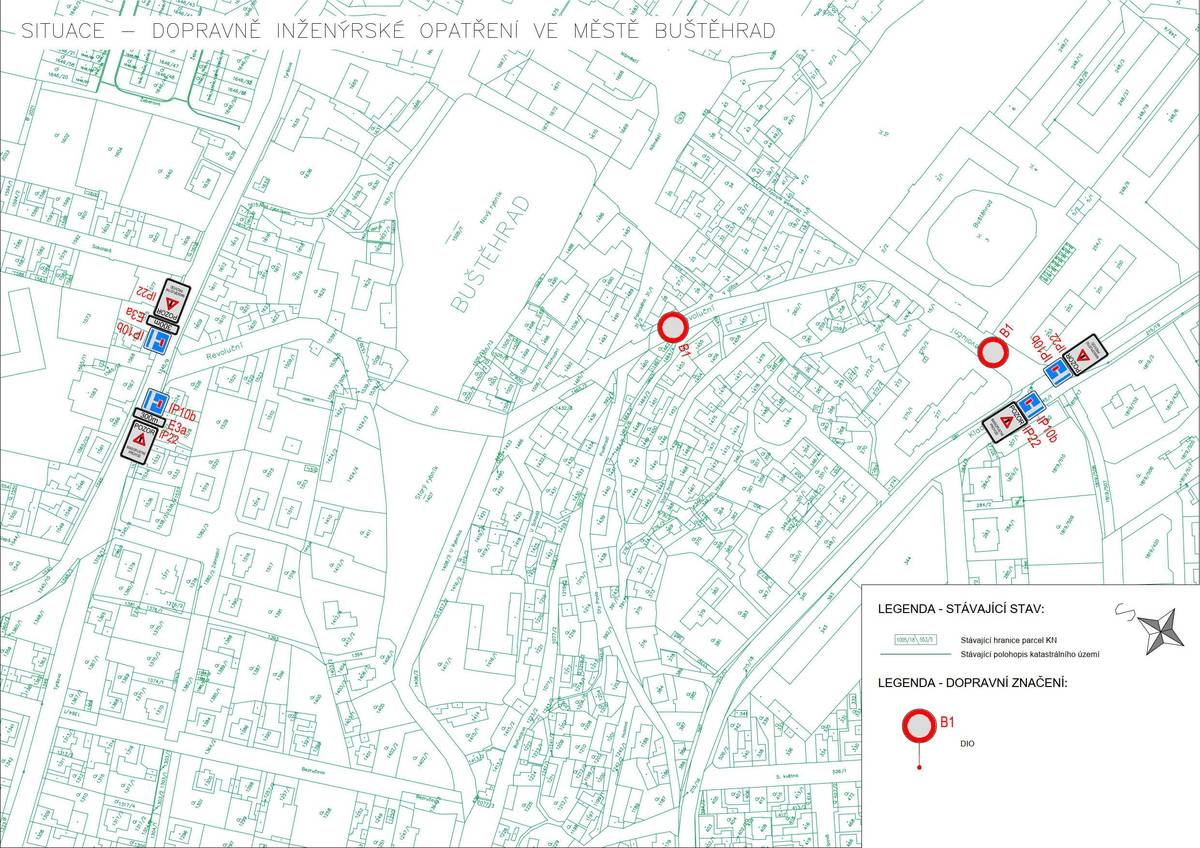The width and height of the screenshot is (1200, 848).
Task: Select upper-left blue IP10b dead-end sign
Action: point(156,341)
